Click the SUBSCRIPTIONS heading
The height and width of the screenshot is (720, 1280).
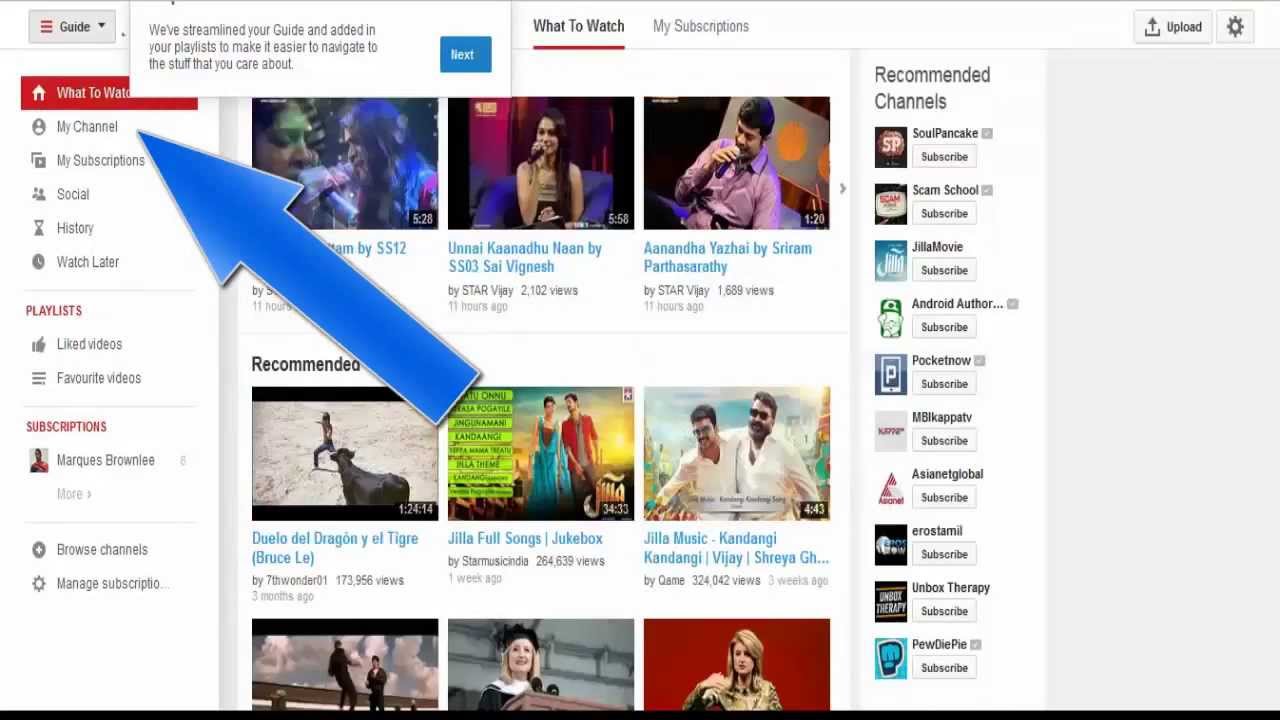66,427
